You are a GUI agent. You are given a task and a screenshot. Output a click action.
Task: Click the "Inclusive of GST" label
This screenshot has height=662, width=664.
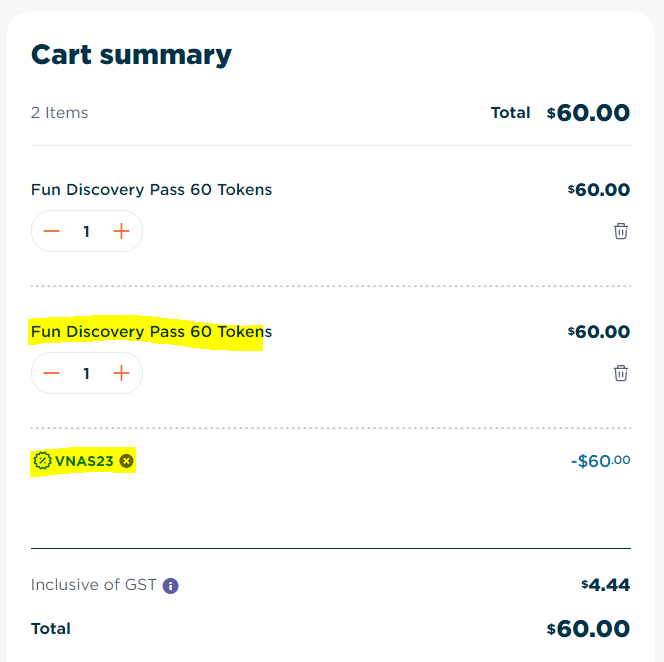pyautogui.click(x=93, y=585)
